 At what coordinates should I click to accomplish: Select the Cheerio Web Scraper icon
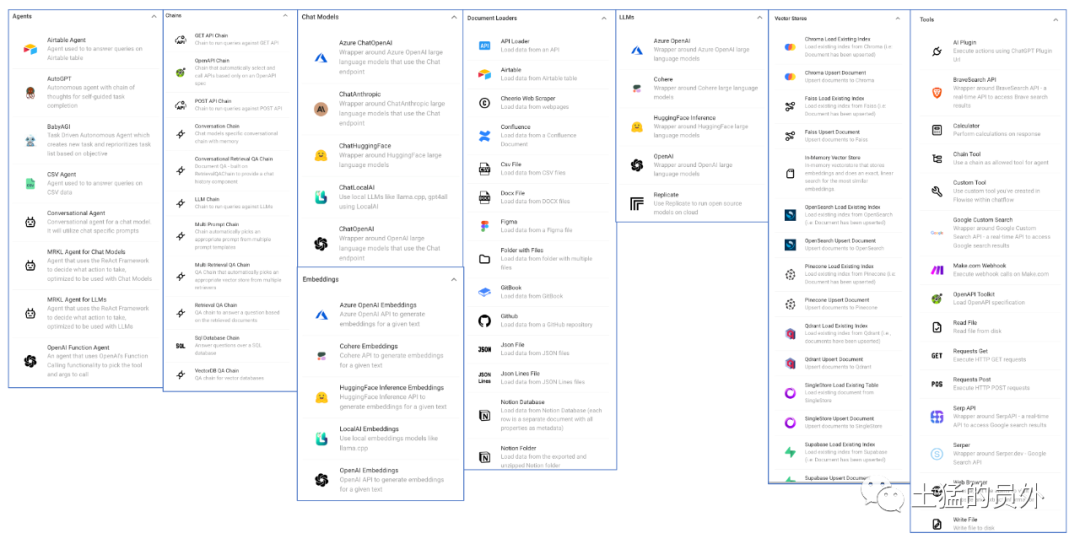click(484, 103)
